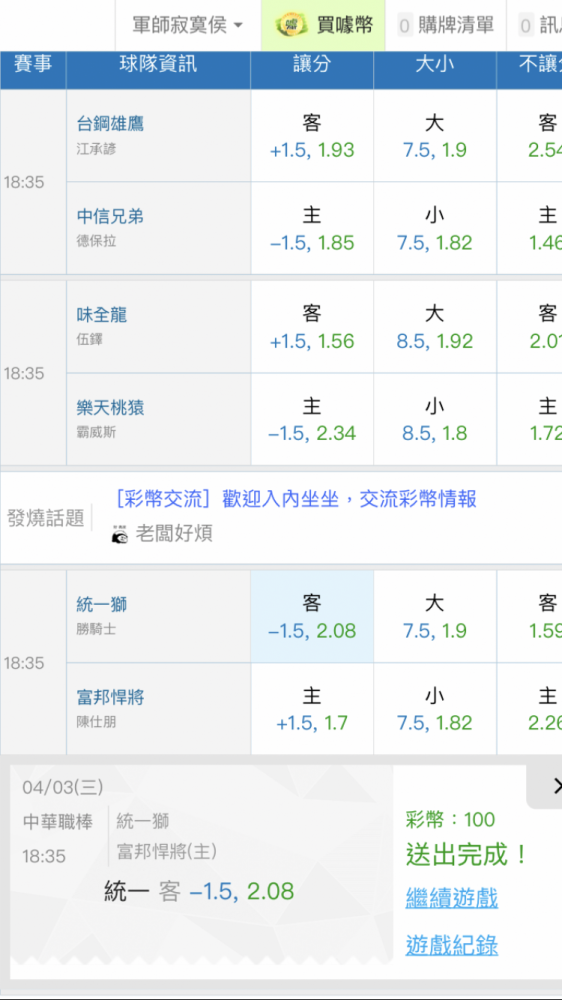Screen dimensions: 562x1000
Task: Open the 購牌清單 cart list
Action: pyautogui.click(x=445, y=26)
